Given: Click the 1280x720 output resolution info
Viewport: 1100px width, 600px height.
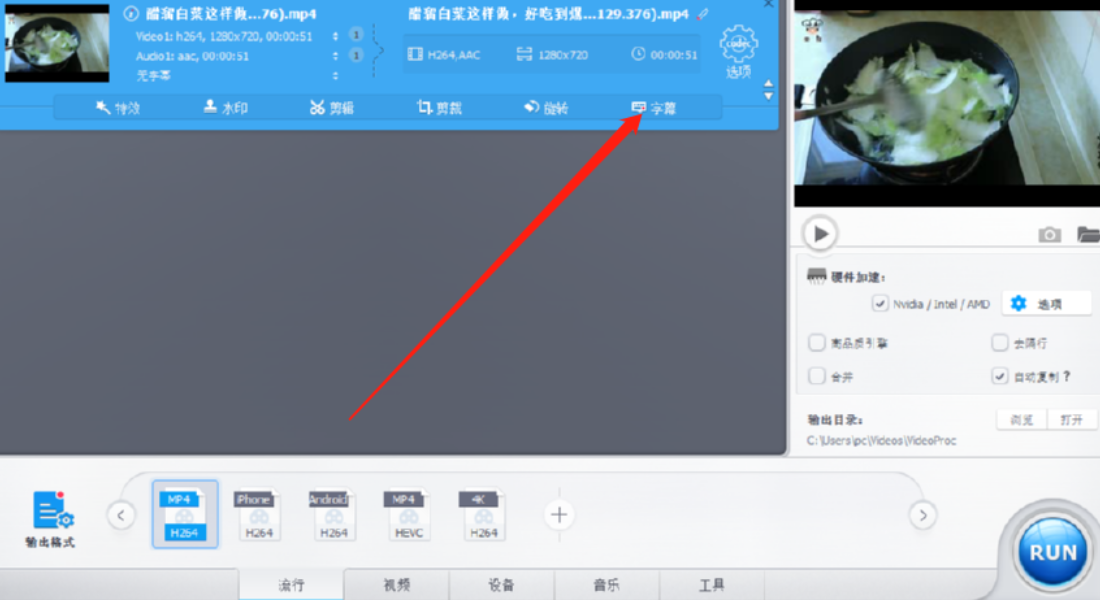Looking at the screenshot, I should (x=552, y=55).
